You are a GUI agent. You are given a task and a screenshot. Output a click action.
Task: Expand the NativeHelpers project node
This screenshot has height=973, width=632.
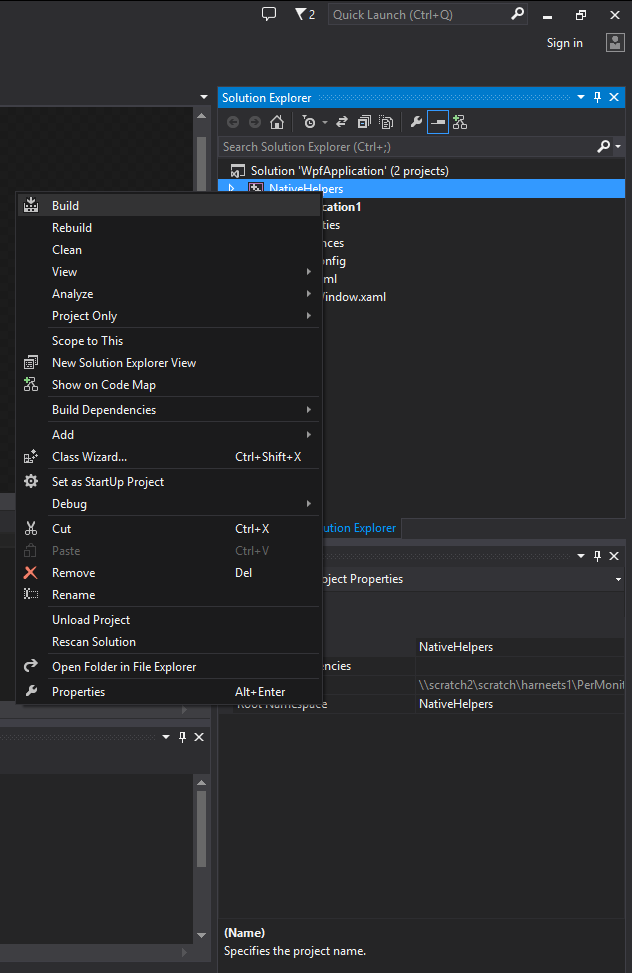[x=232, y=188]
